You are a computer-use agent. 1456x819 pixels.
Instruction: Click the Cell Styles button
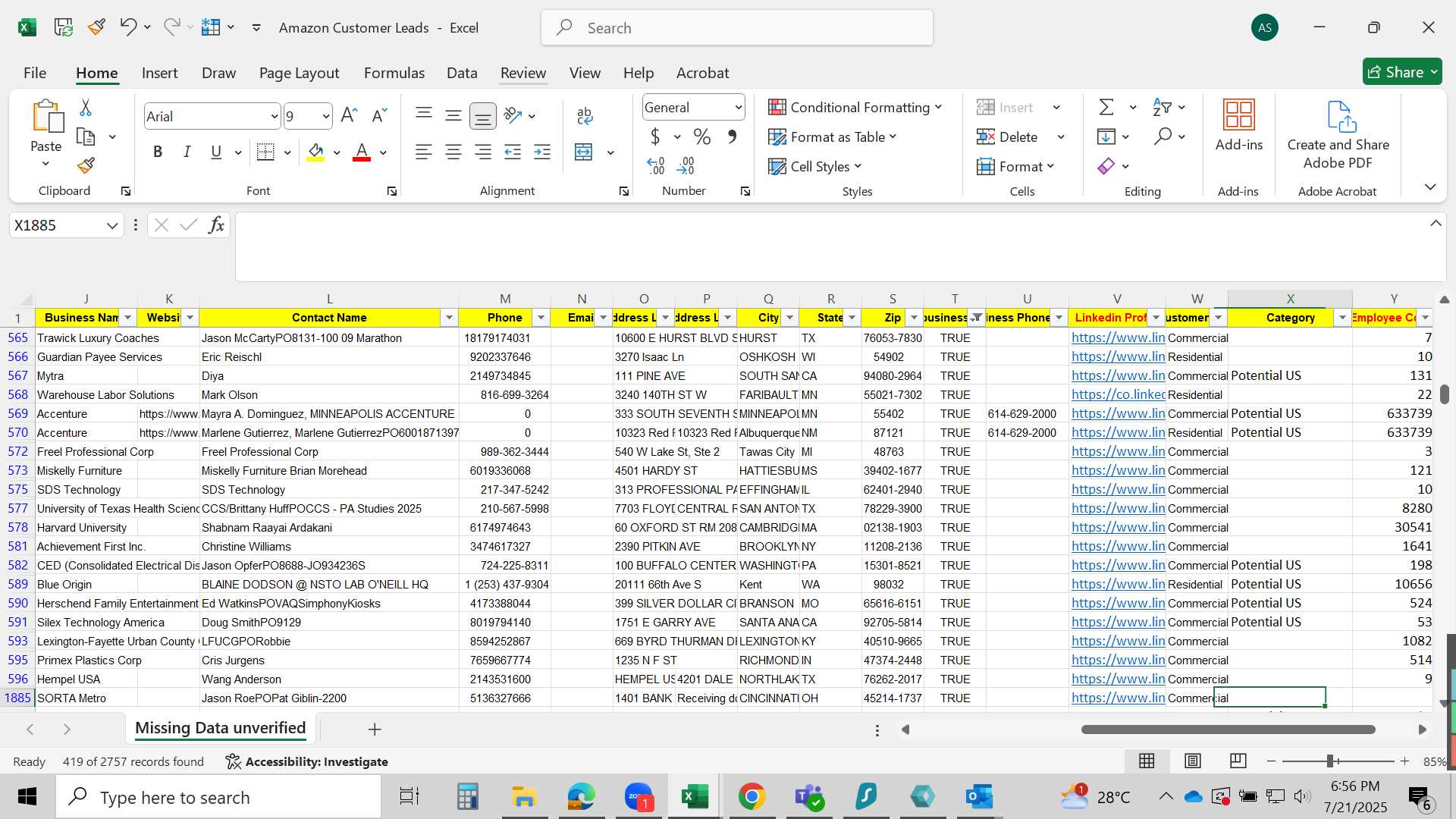815,166
